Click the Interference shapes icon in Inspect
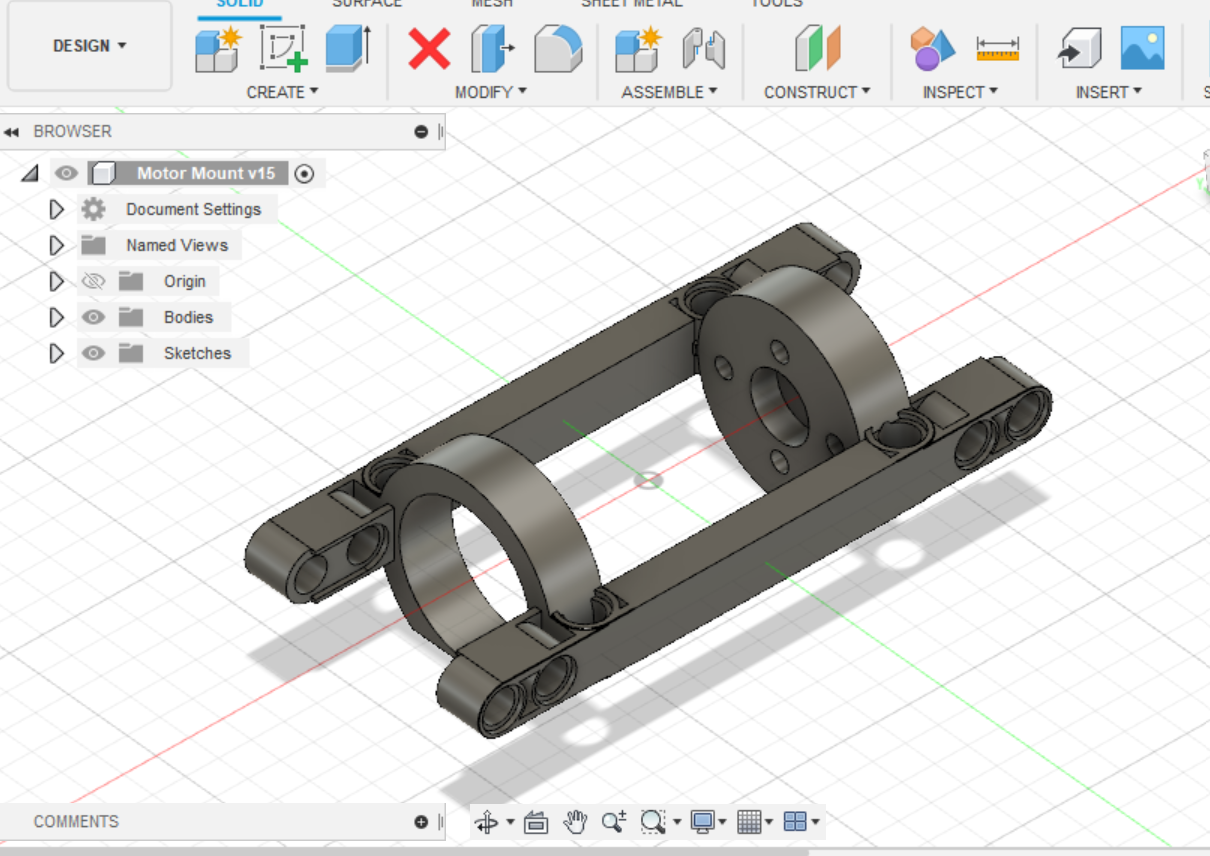The width and height of the screenshot is (1210, 856). pyautogui.click(x=932, y=49)
